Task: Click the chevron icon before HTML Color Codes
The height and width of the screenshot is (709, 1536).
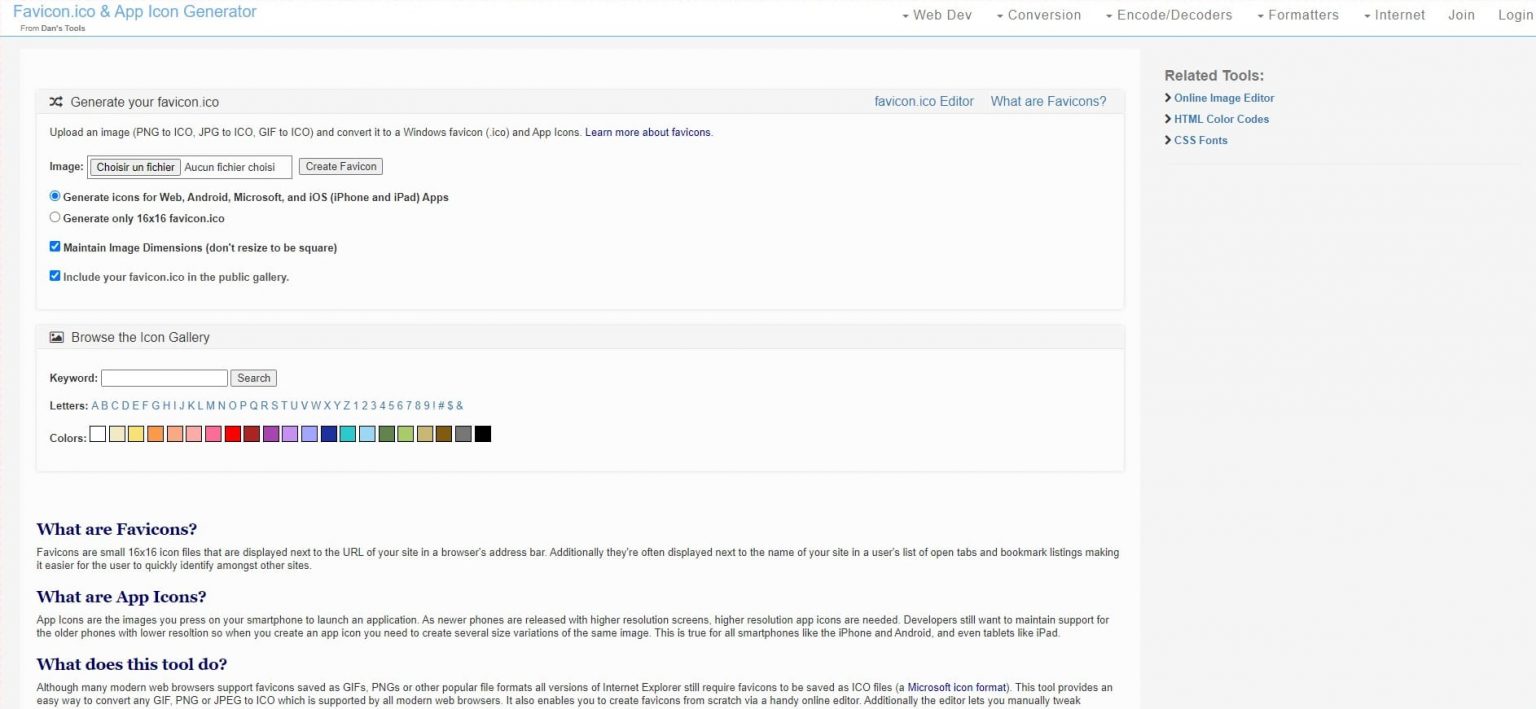Action: click(1168, 119)
